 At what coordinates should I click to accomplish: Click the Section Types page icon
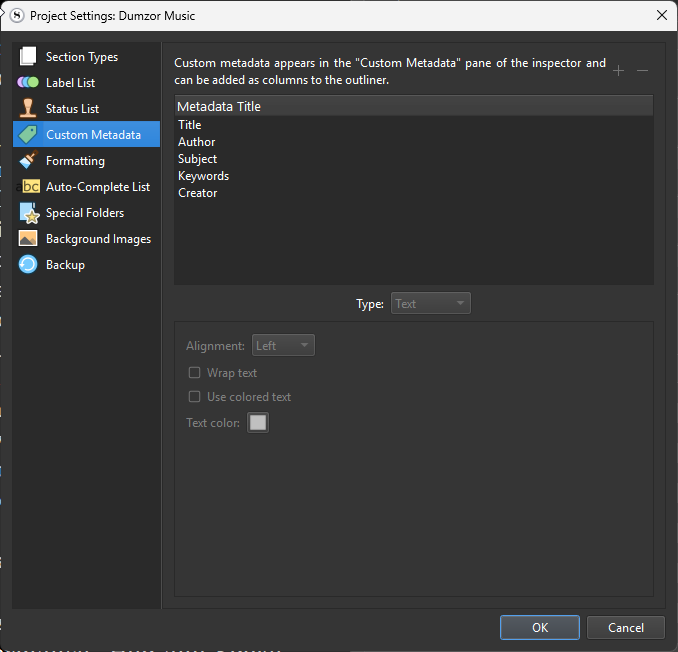pyautogui.click(x=28, y=57)
